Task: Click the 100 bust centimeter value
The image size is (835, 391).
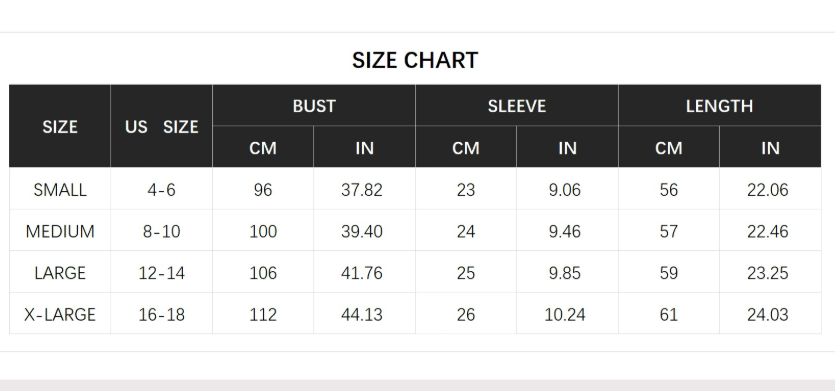Action: coord(263,231)
